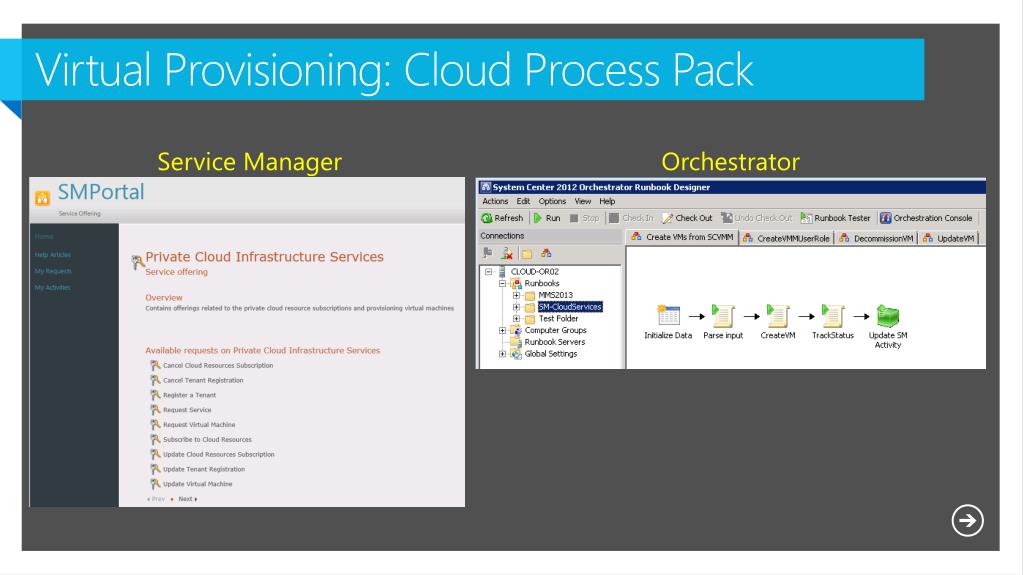The image size is (1023, 575).
Task: Select Global Settings in the tree
Action: pyautogui.click(x=551, y=354)
